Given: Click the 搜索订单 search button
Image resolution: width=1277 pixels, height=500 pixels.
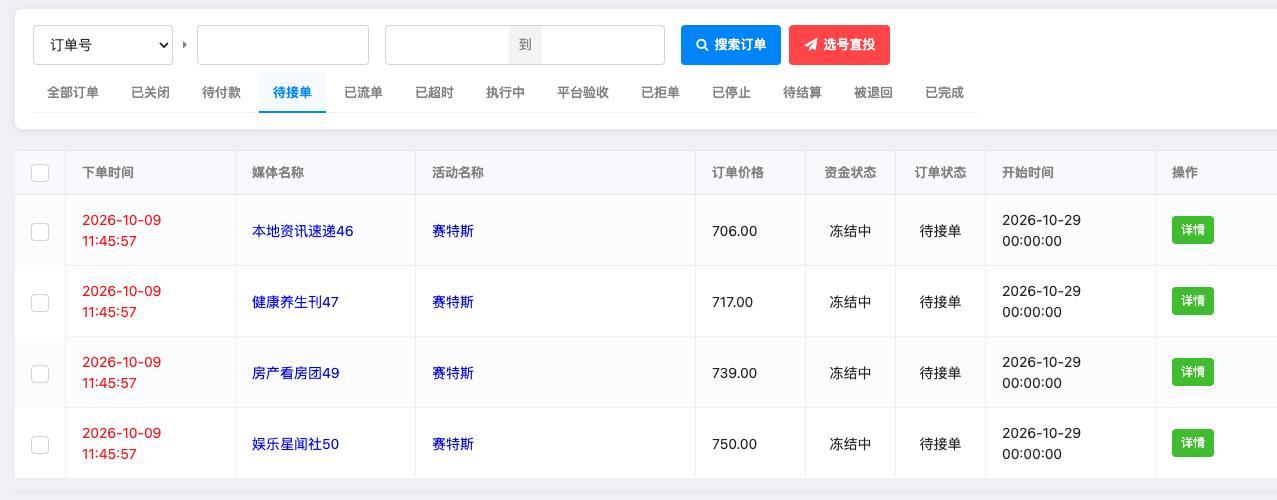Looking at the screenshot, I should tap(731, 45).
